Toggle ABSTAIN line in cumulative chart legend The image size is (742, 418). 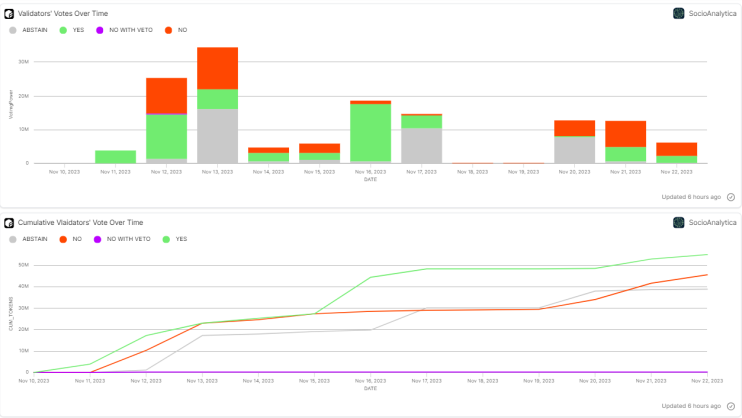click(x=28, y=239)
